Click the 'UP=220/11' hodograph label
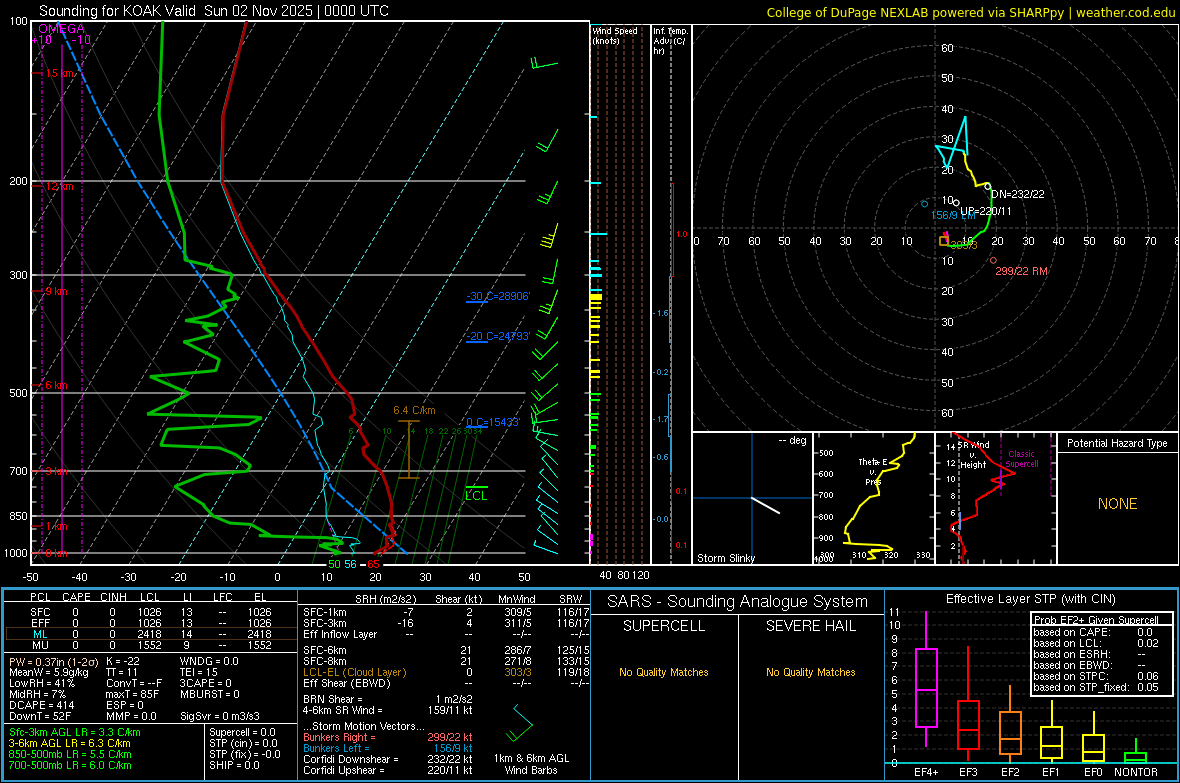 point(986,212)
